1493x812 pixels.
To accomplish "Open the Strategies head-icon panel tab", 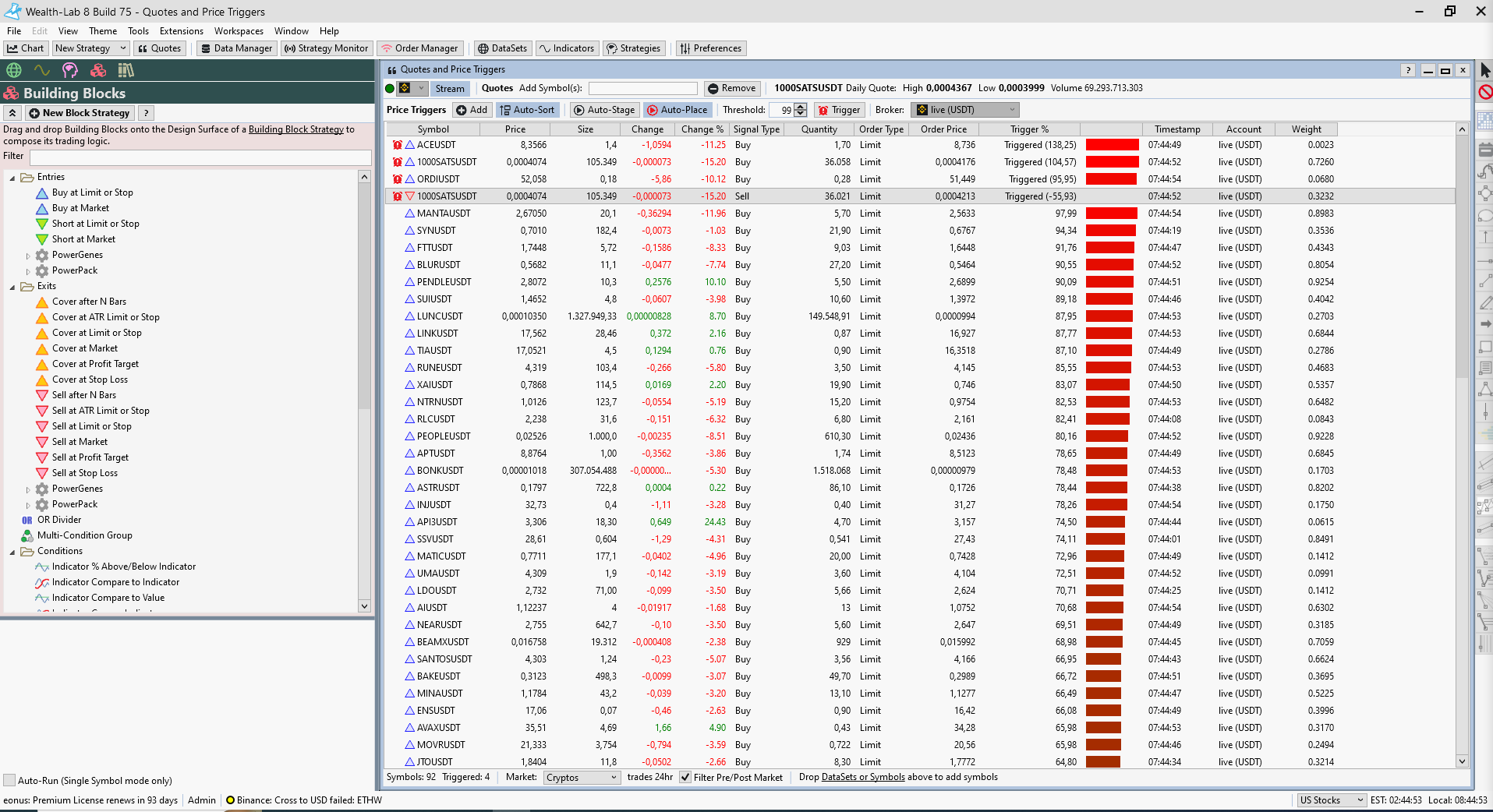I will pyautogui.click(x=70, y=70).
